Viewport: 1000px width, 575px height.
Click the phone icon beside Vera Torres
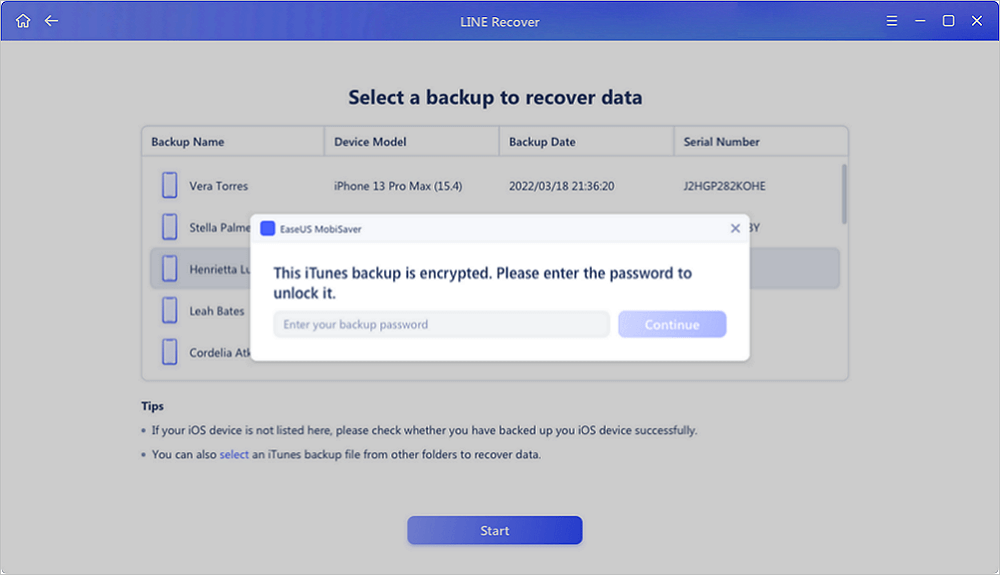pyautogui.click(x=170, y=186)
